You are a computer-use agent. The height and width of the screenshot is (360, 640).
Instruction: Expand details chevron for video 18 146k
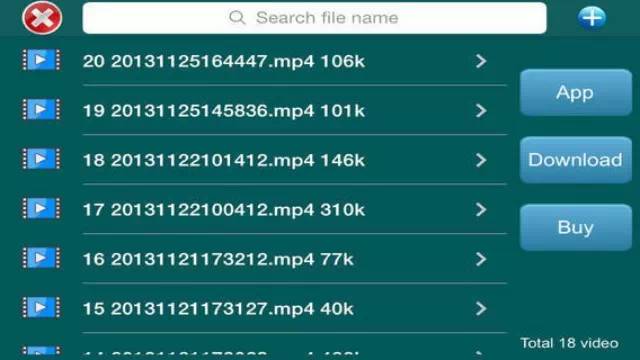[x=481, y=160]
